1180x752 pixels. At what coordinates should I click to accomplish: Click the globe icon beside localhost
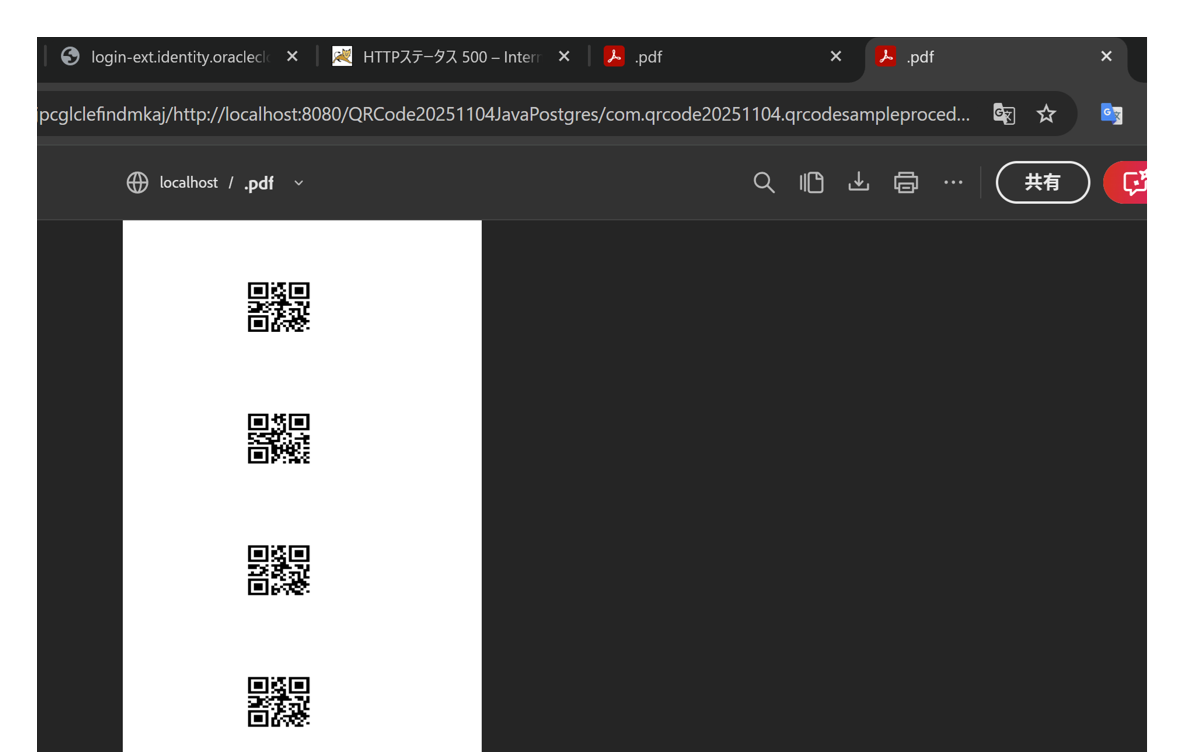tap(136, 182)
